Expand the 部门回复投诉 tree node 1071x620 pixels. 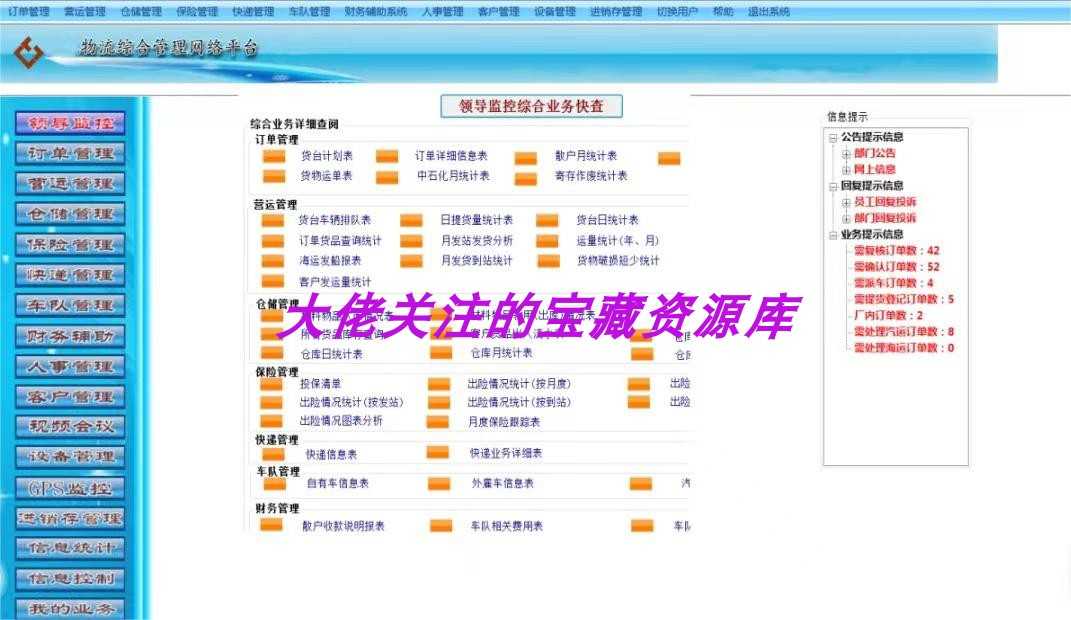(846, 219)
